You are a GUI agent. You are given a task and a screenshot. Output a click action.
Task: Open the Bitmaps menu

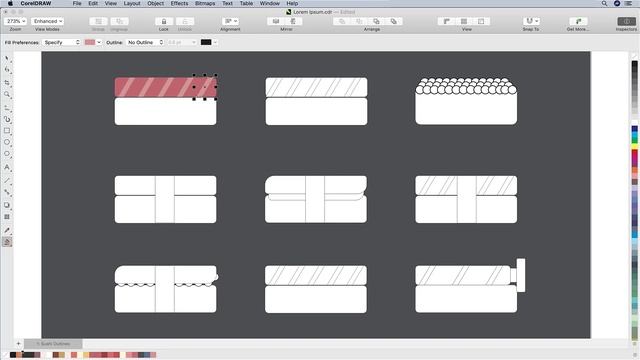(205, 3)
